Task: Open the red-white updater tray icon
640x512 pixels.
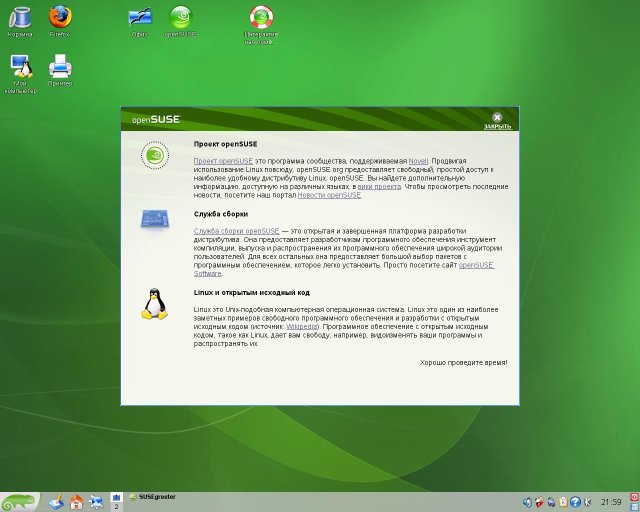Action: [540, 502]
